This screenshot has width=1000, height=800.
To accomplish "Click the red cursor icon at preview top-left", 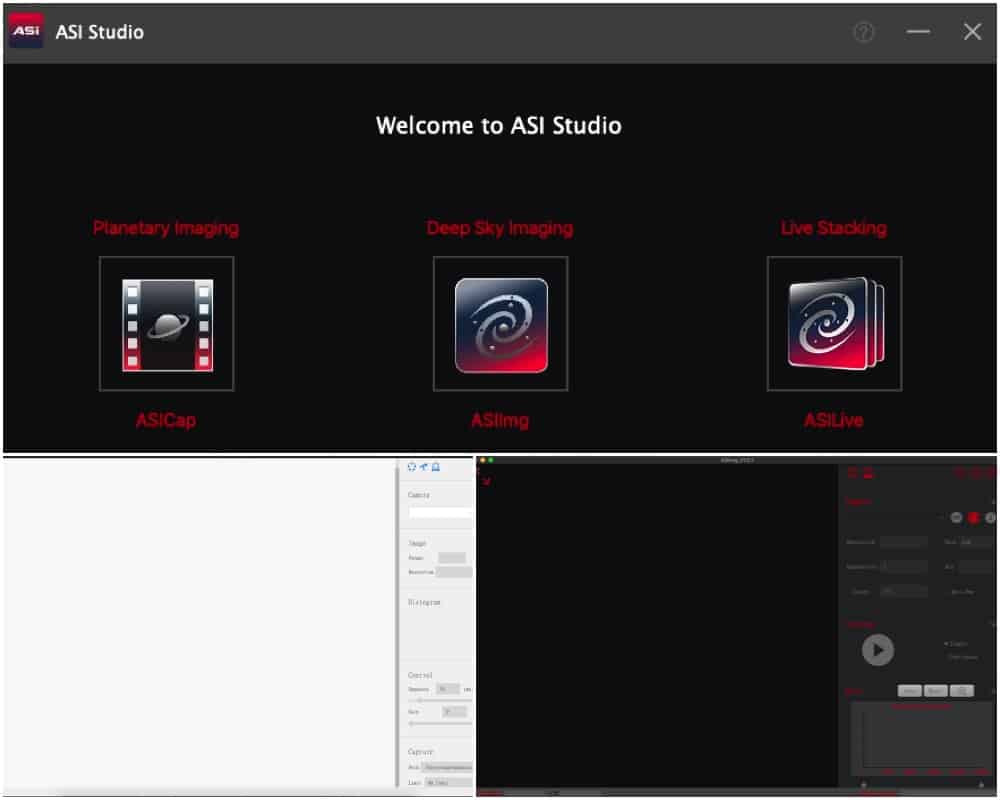I will (x=486, y=481).
